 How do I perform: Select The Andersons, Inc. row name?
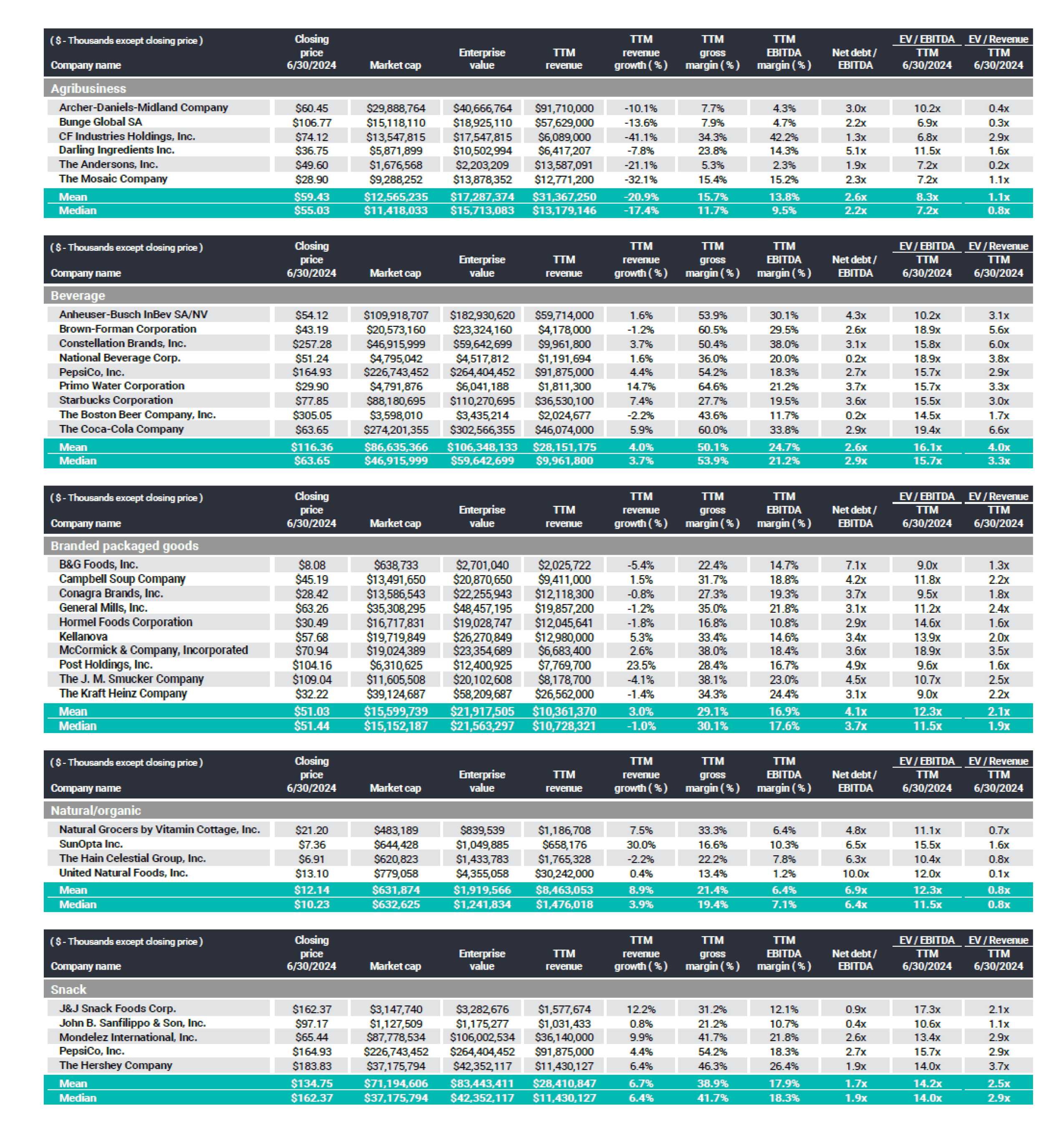[108, 164]
